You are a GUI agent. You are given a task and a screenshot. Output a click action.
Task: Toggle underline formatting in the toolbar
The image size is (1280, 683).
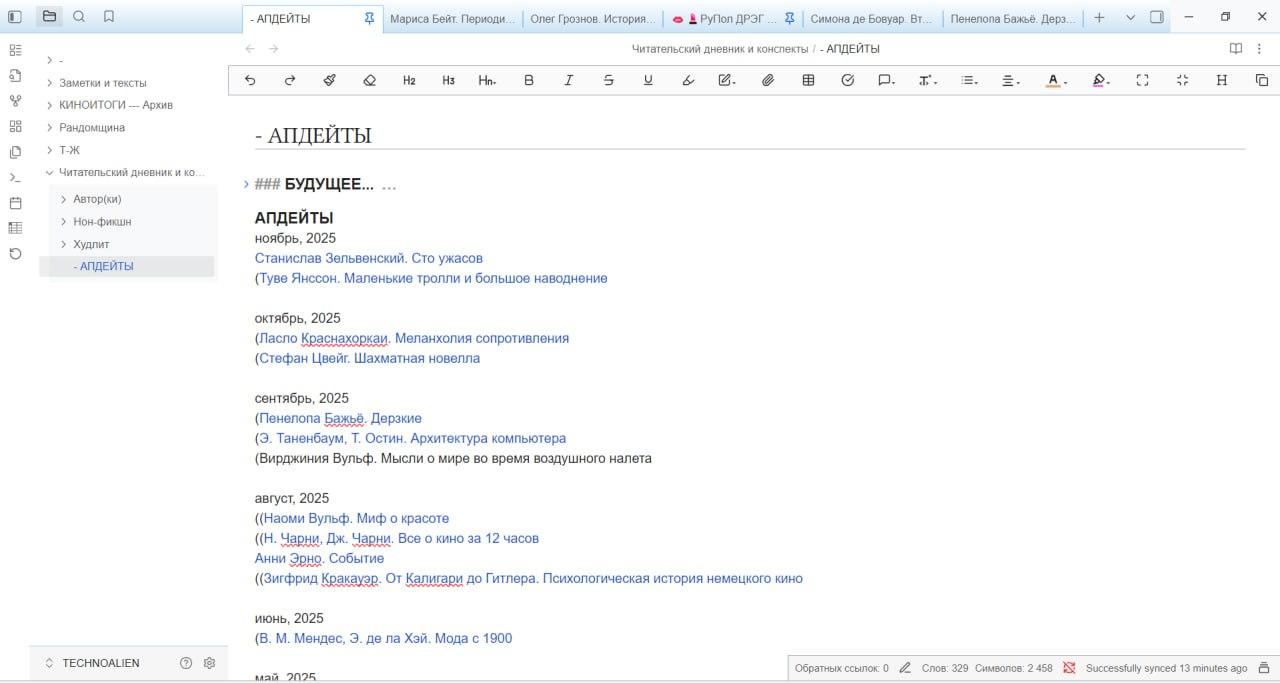pyautogui.click(x=648, y=80)
